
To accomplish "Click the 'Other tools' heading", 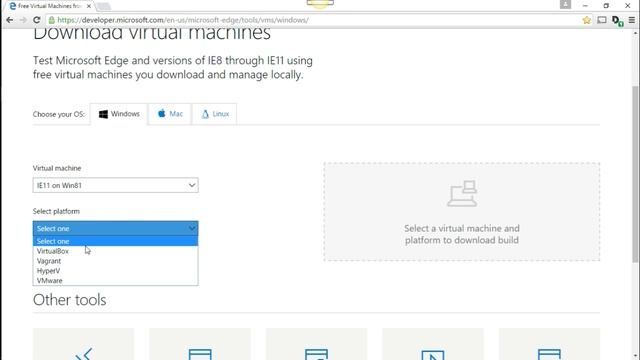I will pos(69,300).
